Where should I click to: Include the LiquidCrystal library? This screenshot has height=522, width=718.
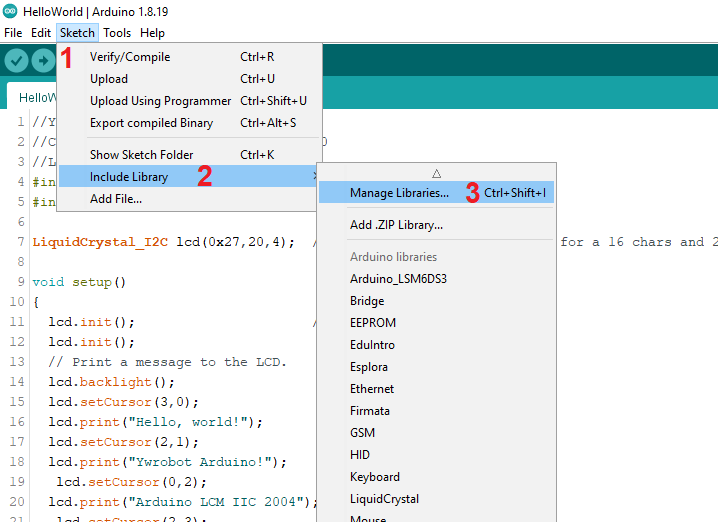coord(384,499)
